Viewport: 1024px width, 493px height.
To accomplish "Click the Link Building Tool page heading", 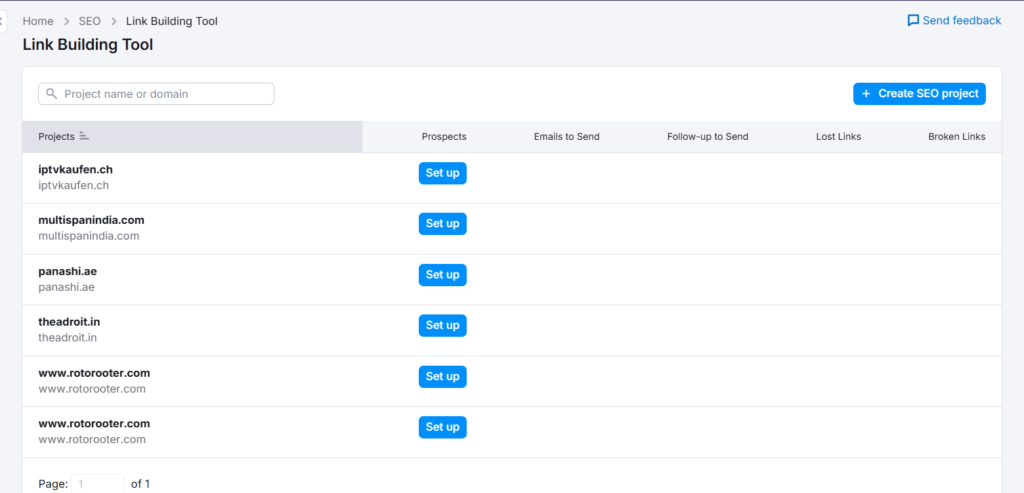I will (88, 45).
